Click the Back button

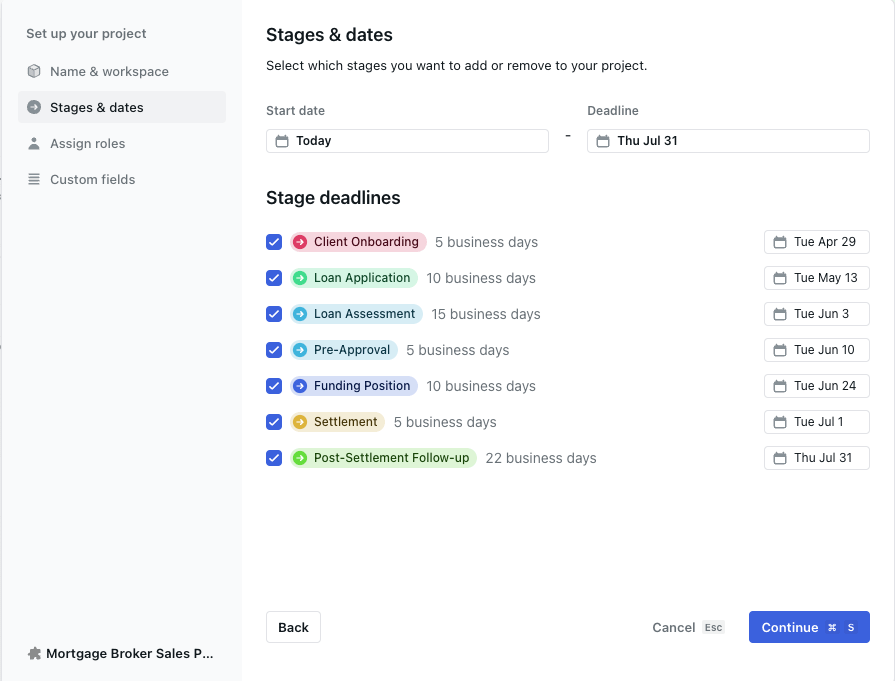pos(293,627)
